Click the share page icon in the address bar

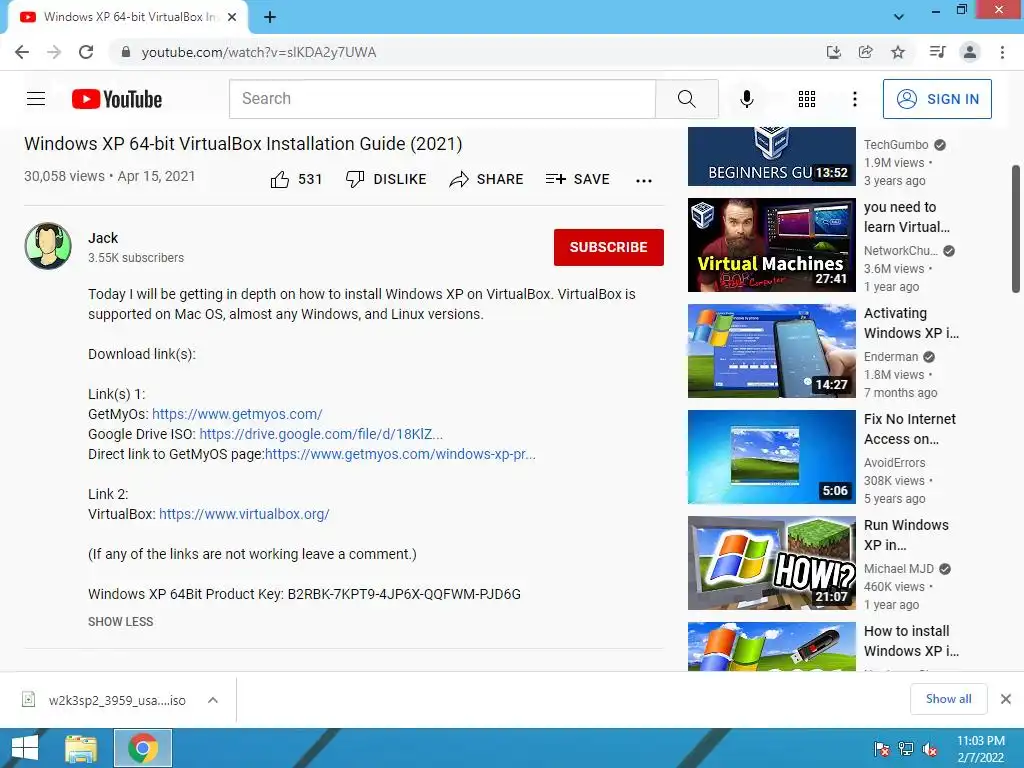pos(865,52)
